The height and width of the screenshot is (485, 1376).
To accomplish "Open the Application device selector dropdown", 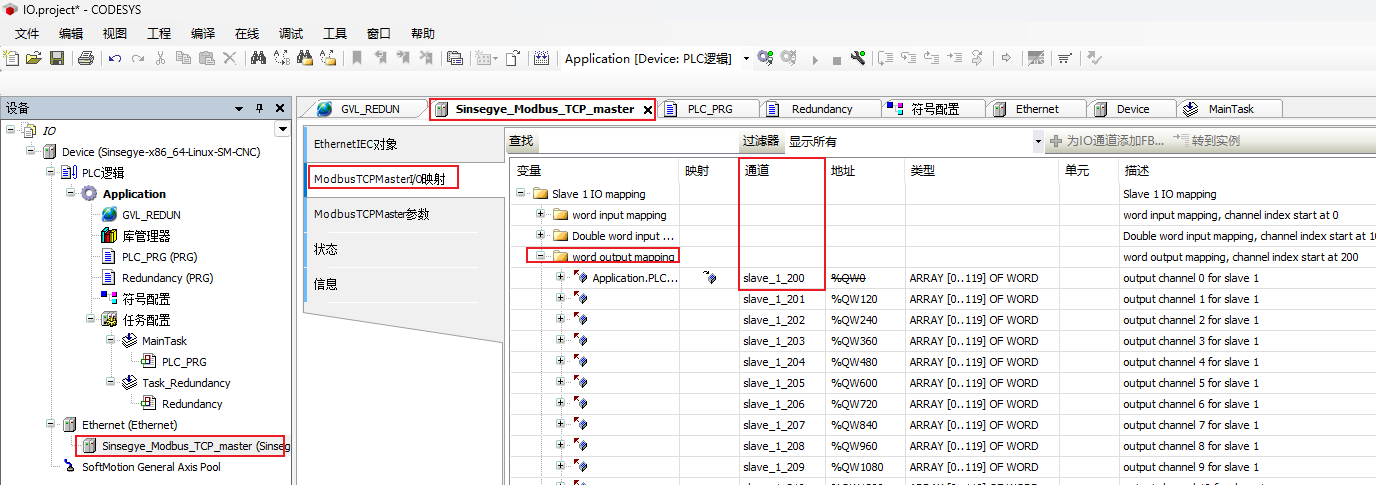I will [746, 59].
